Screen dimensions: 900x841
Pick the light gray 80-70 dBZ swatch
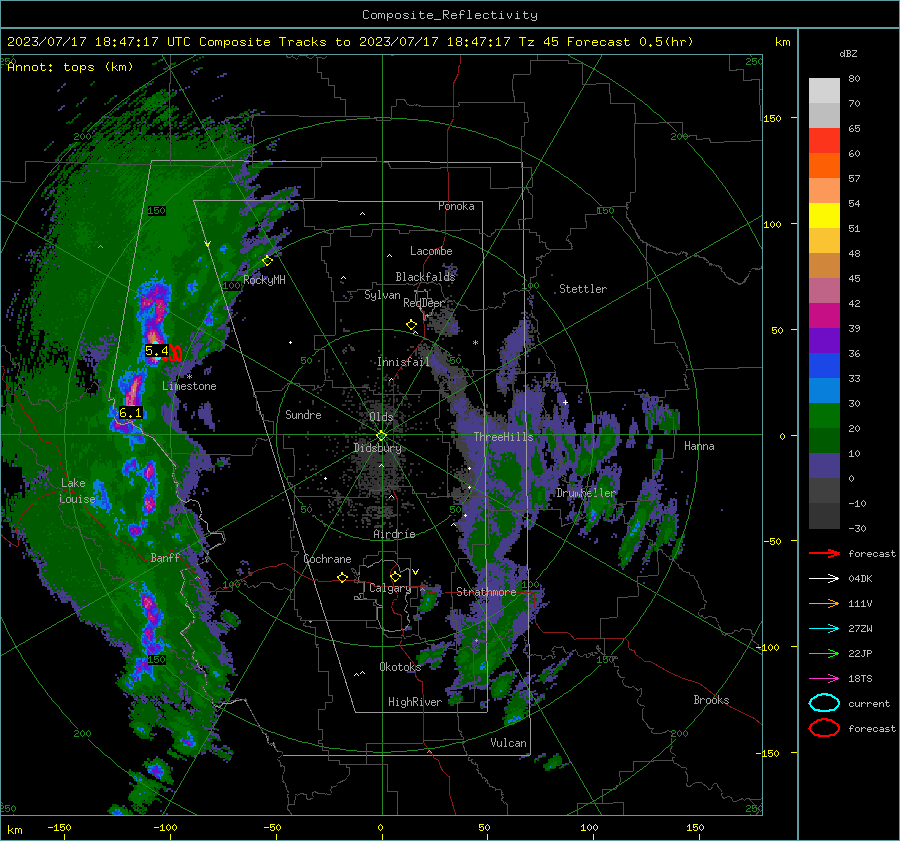click(824, 91)
